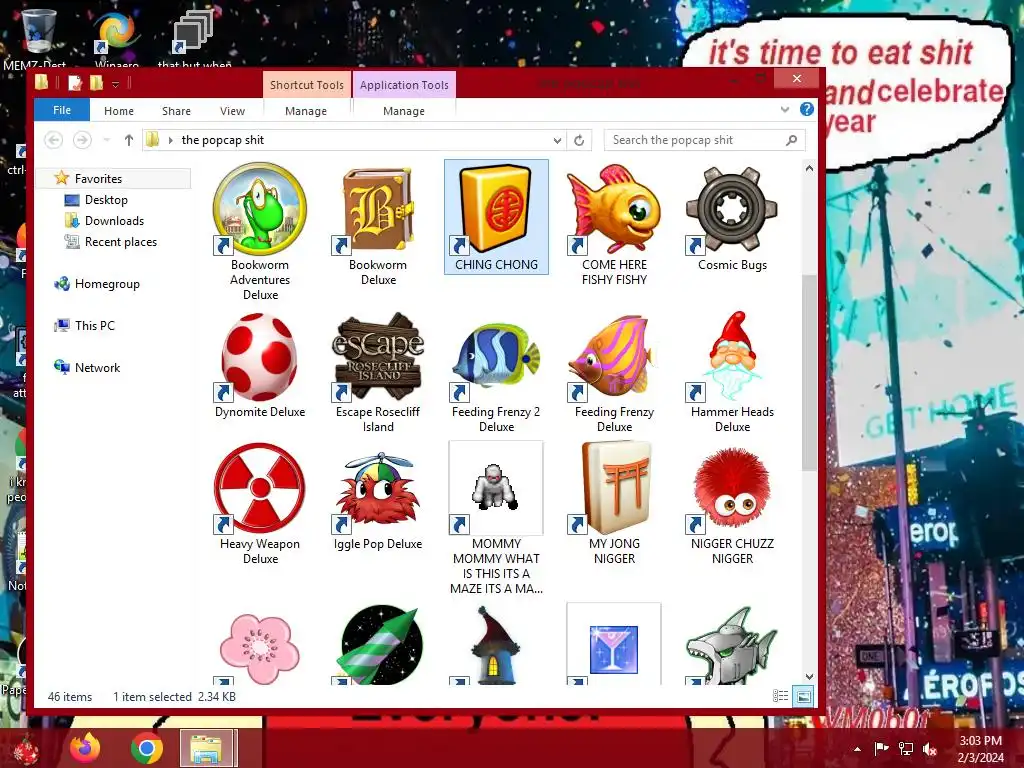The image size is (1024, 768).
Task: Click the vertical scrollbar down arrow
Action: [809, 677]
